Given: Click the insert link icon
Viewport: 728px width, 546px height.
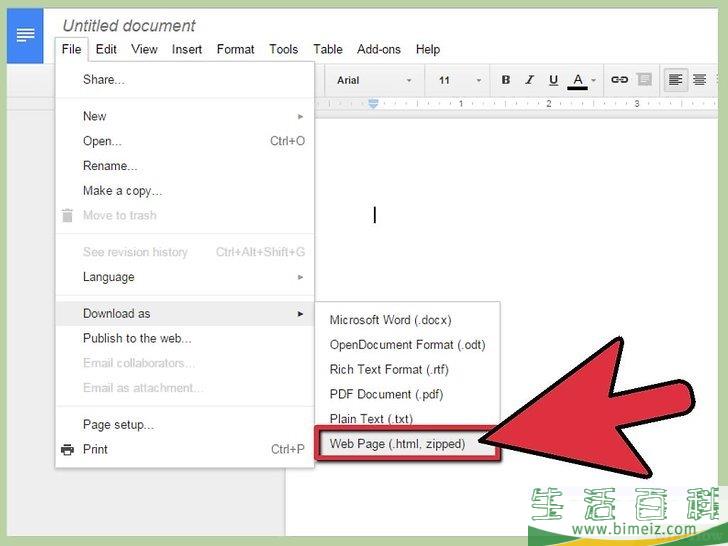Looking at the screenshot, I should [619, 80].
